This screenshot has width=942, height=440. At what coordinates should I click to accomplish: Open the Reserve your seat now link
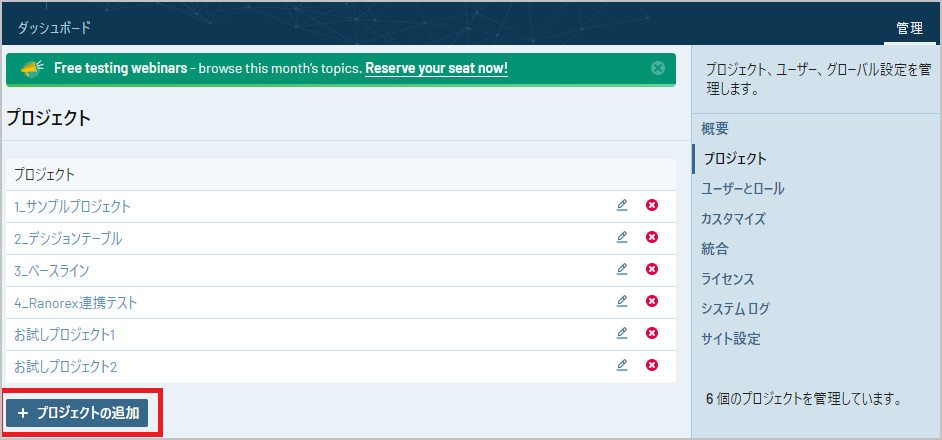tap(436, 69)
